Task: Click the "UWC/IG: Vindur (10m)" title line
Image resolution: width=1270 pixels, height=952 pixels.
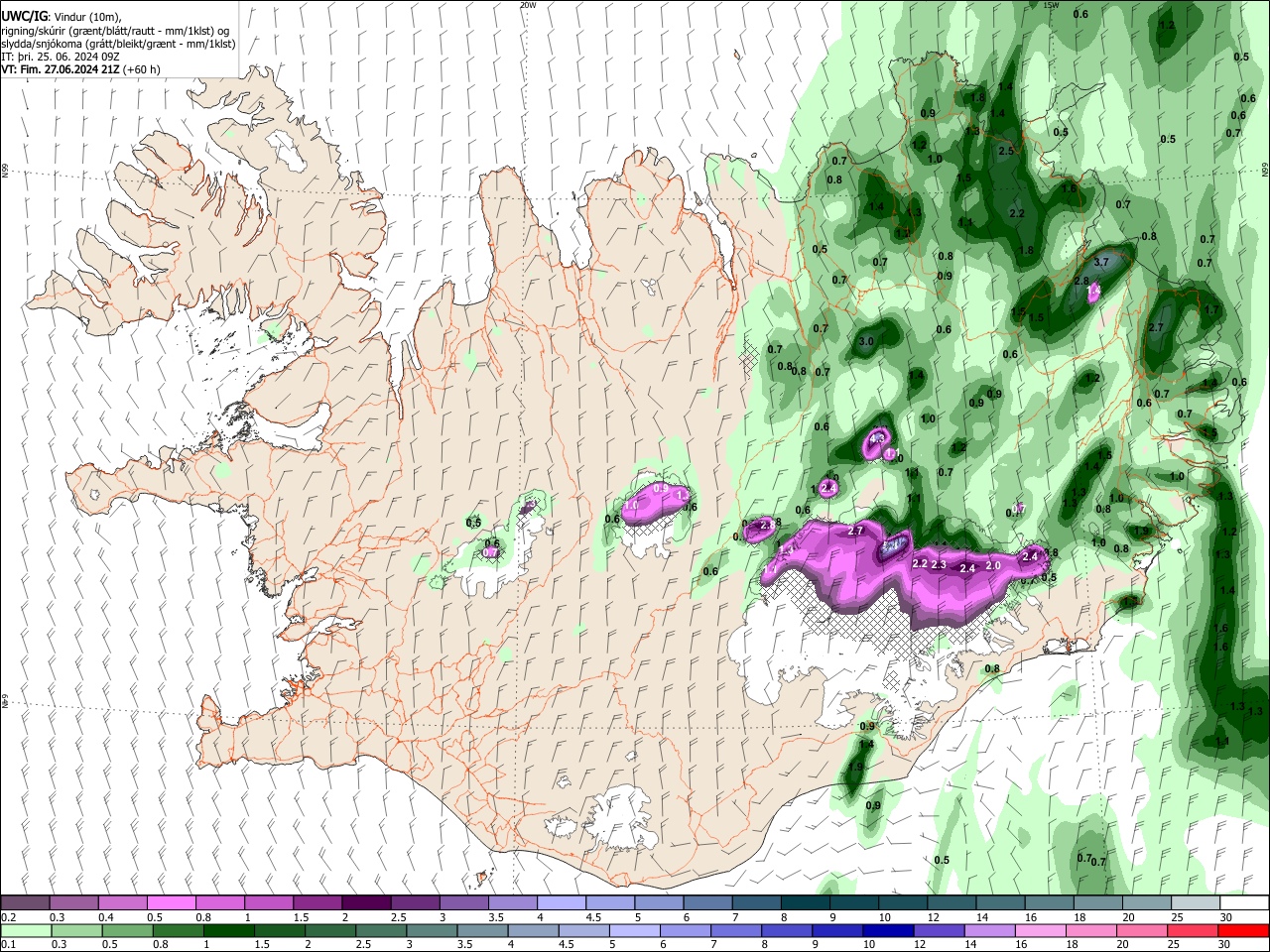Action: pos(61,17)
